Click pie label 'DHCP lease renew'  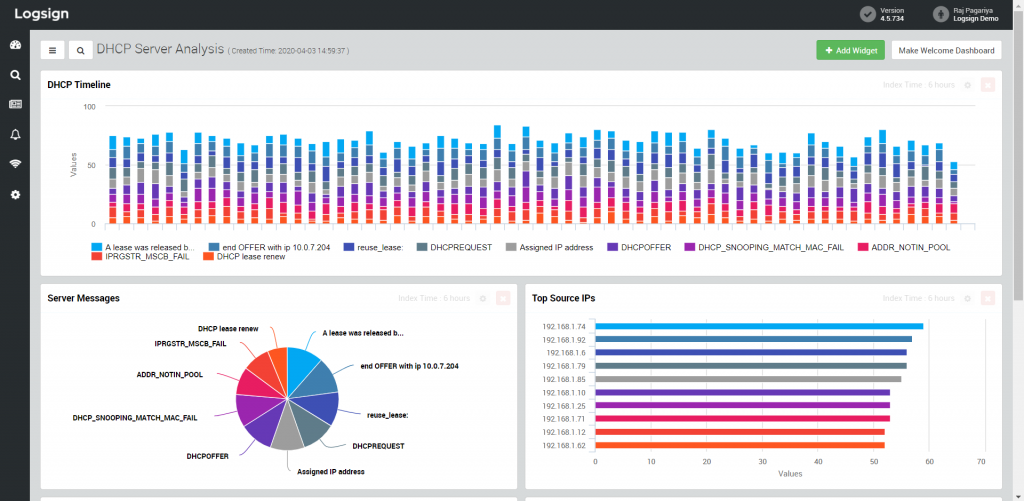tap(228, 329)
